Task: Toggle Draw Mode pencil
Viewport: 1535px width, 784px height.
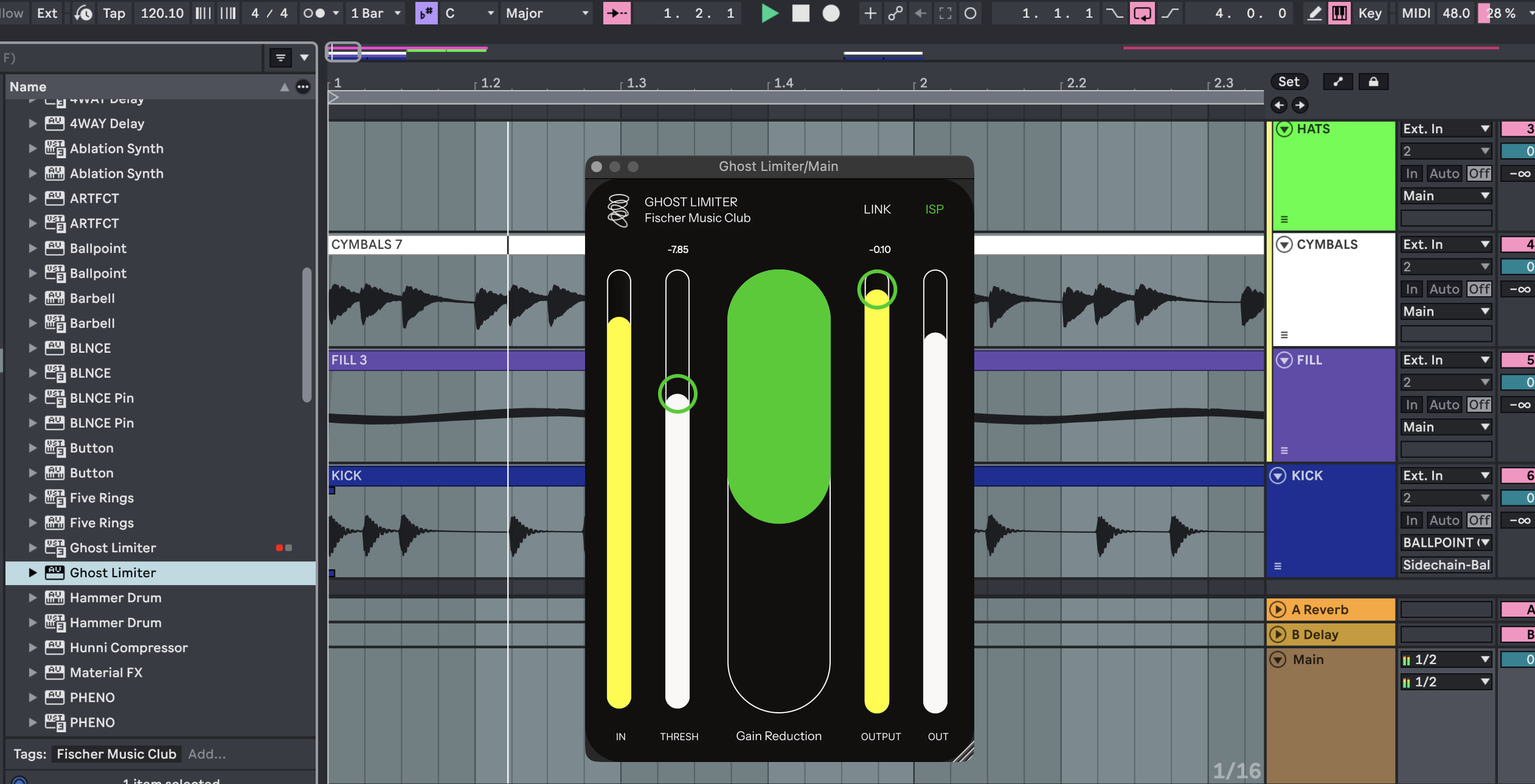Action: click(1314, 13)
